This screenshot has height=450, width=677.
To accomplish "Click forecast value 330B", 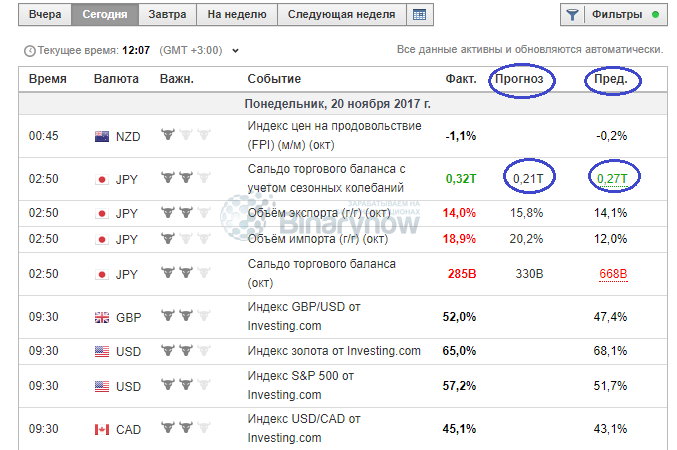I will 529,274.
